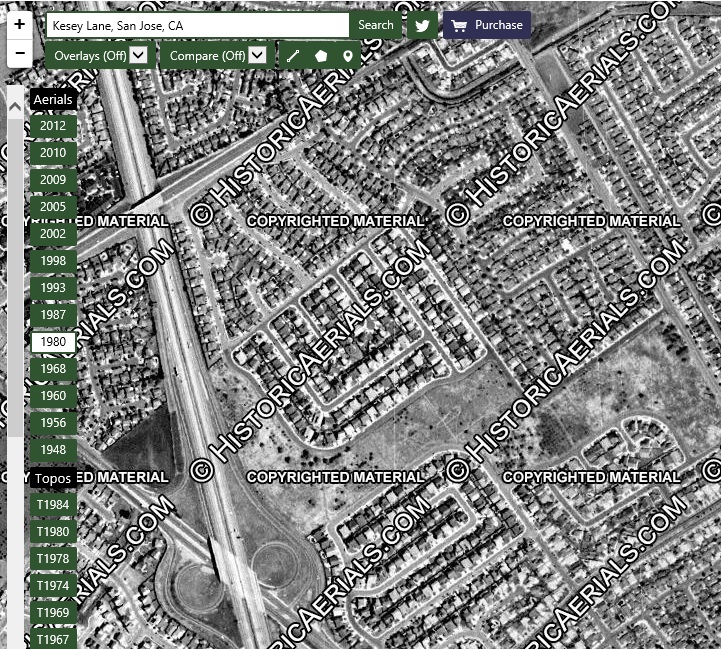
Task: Open the Compare dropdown
Action: [217, 56]
